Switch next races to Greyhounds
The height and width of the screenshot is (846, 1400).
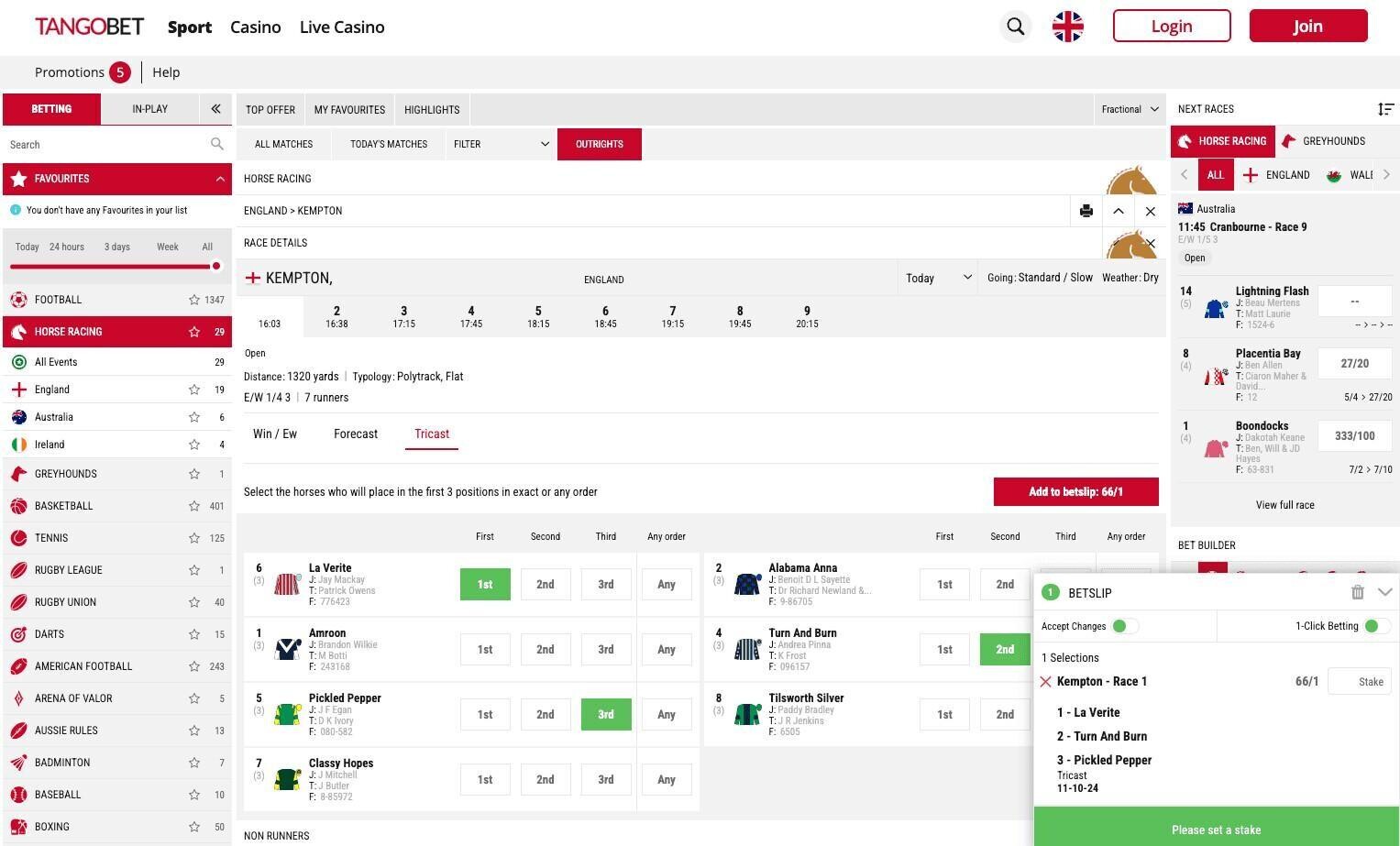pyautogui.click(x=1324, y=141)
